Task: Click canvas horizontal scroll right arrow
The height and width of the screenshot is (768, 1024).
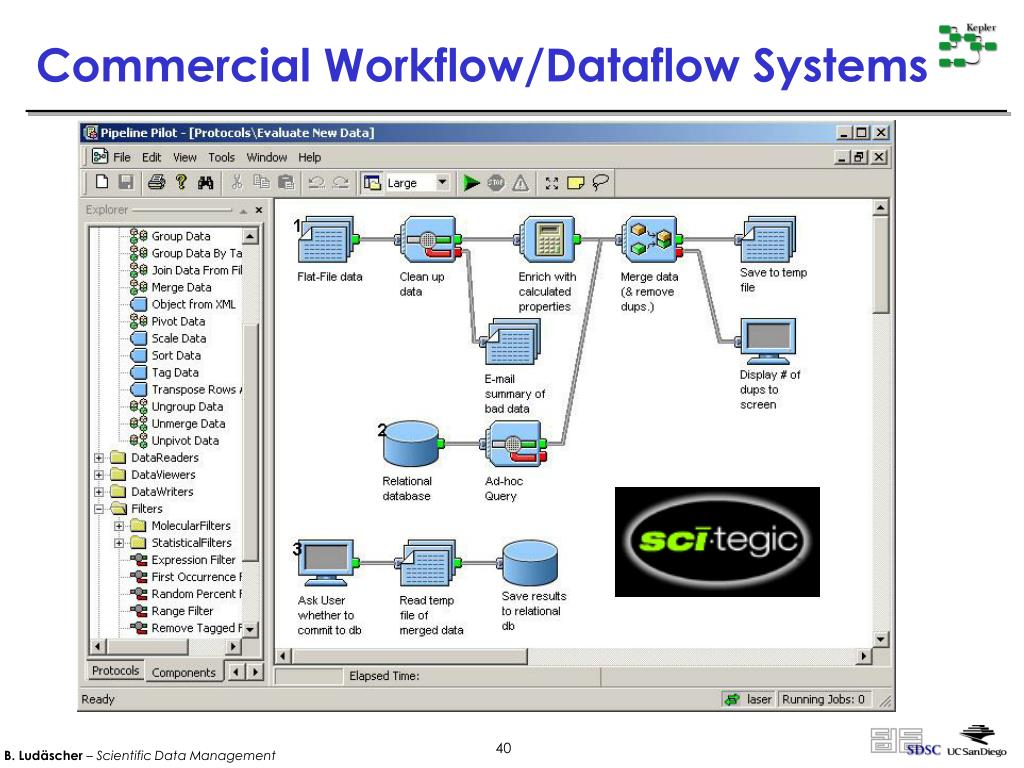Action: pos(864,656)
